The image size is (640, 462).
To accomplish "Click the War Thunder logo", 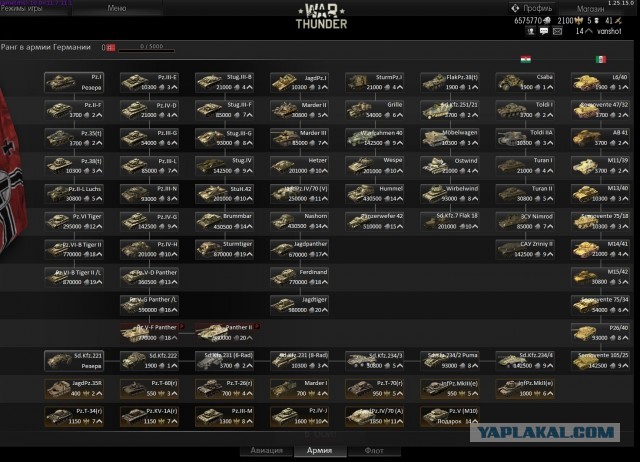I will pos(321,17).
